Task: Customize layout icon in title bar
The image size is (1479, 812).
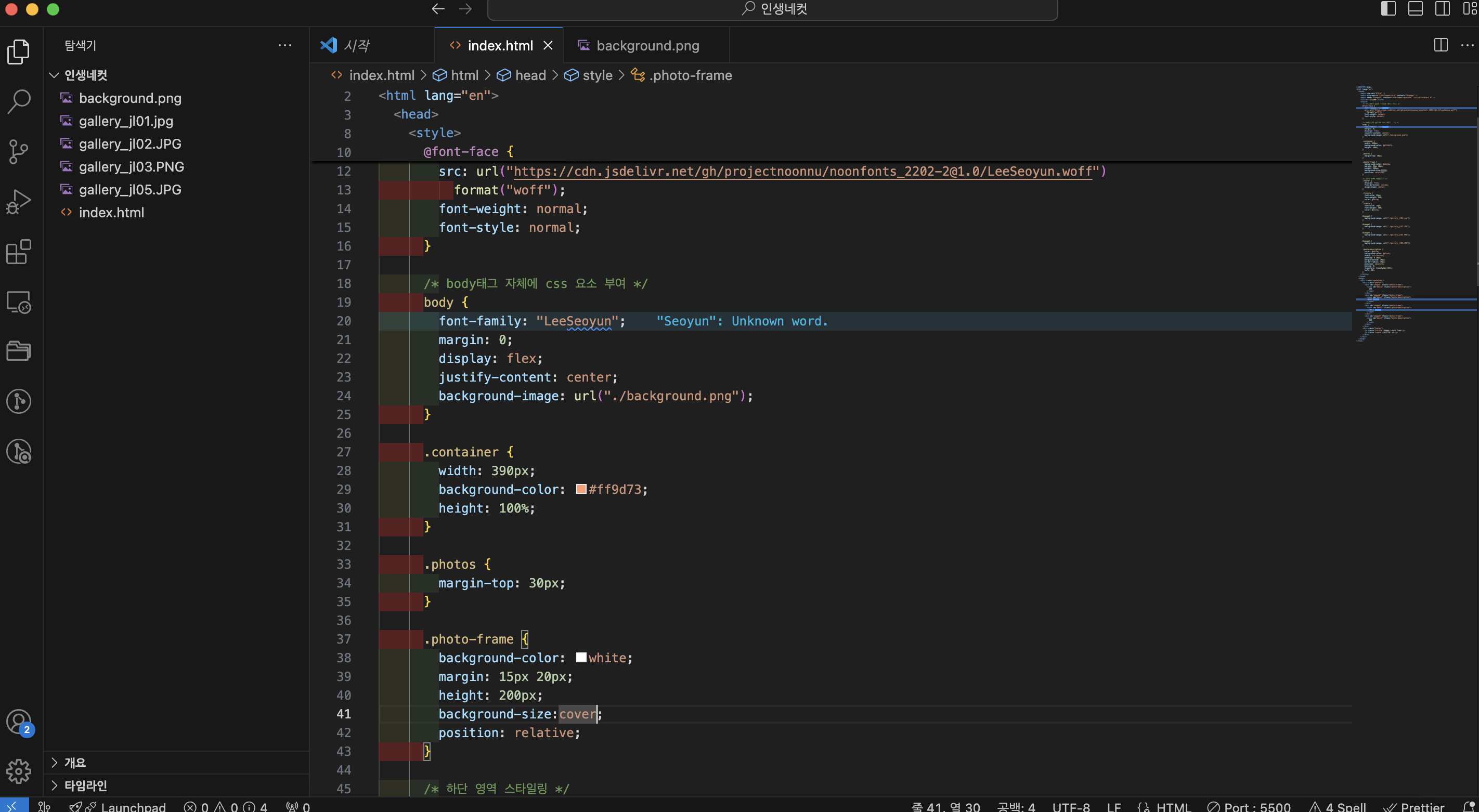Action: 1470,9
